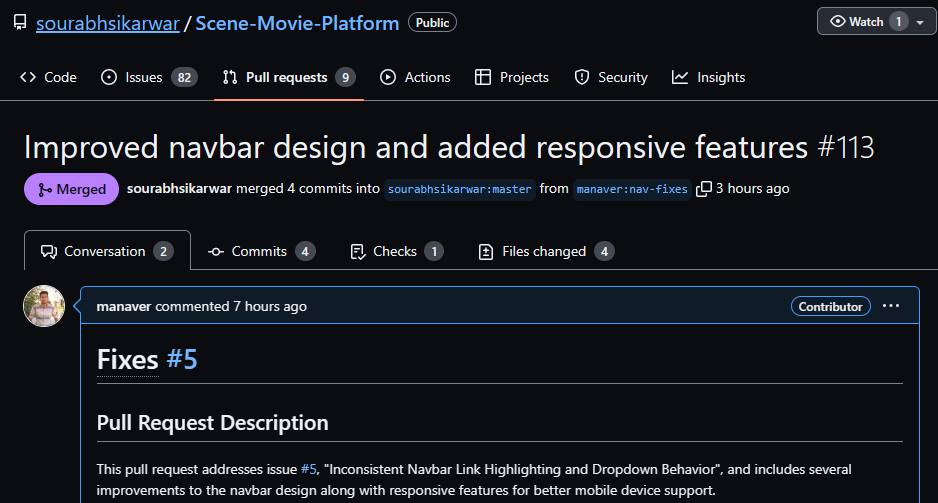Click the Projects table icon
938x503 pixels.
point(483,77)
